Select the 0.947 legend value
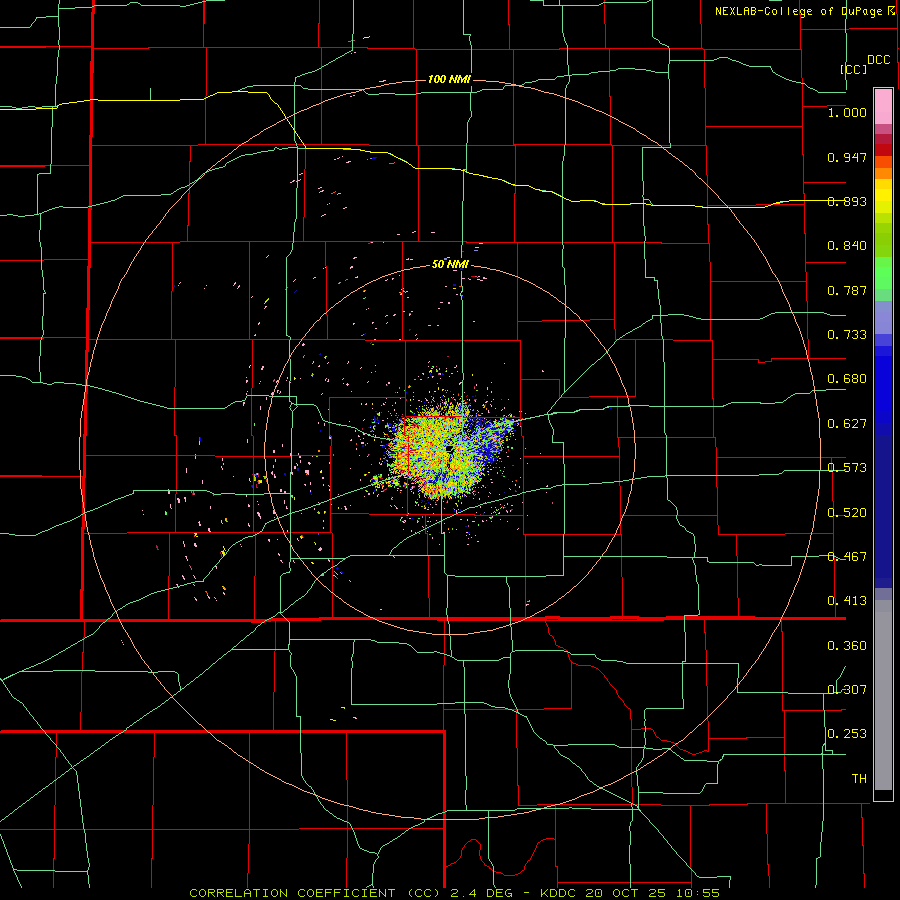This screenshot has height=900, width=900. coord(847,157)
